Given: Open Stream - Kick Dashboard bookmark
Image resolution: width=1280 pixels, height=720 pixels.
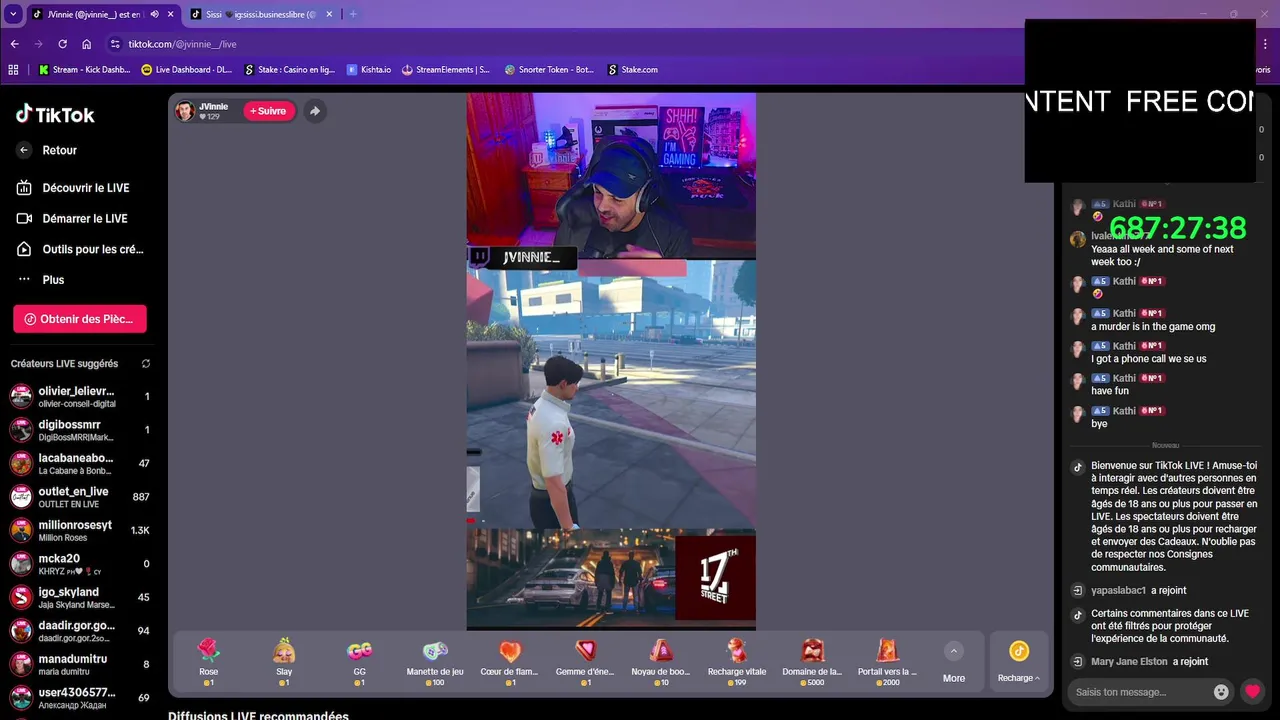Looking at the screenshot, I should 85,70.
